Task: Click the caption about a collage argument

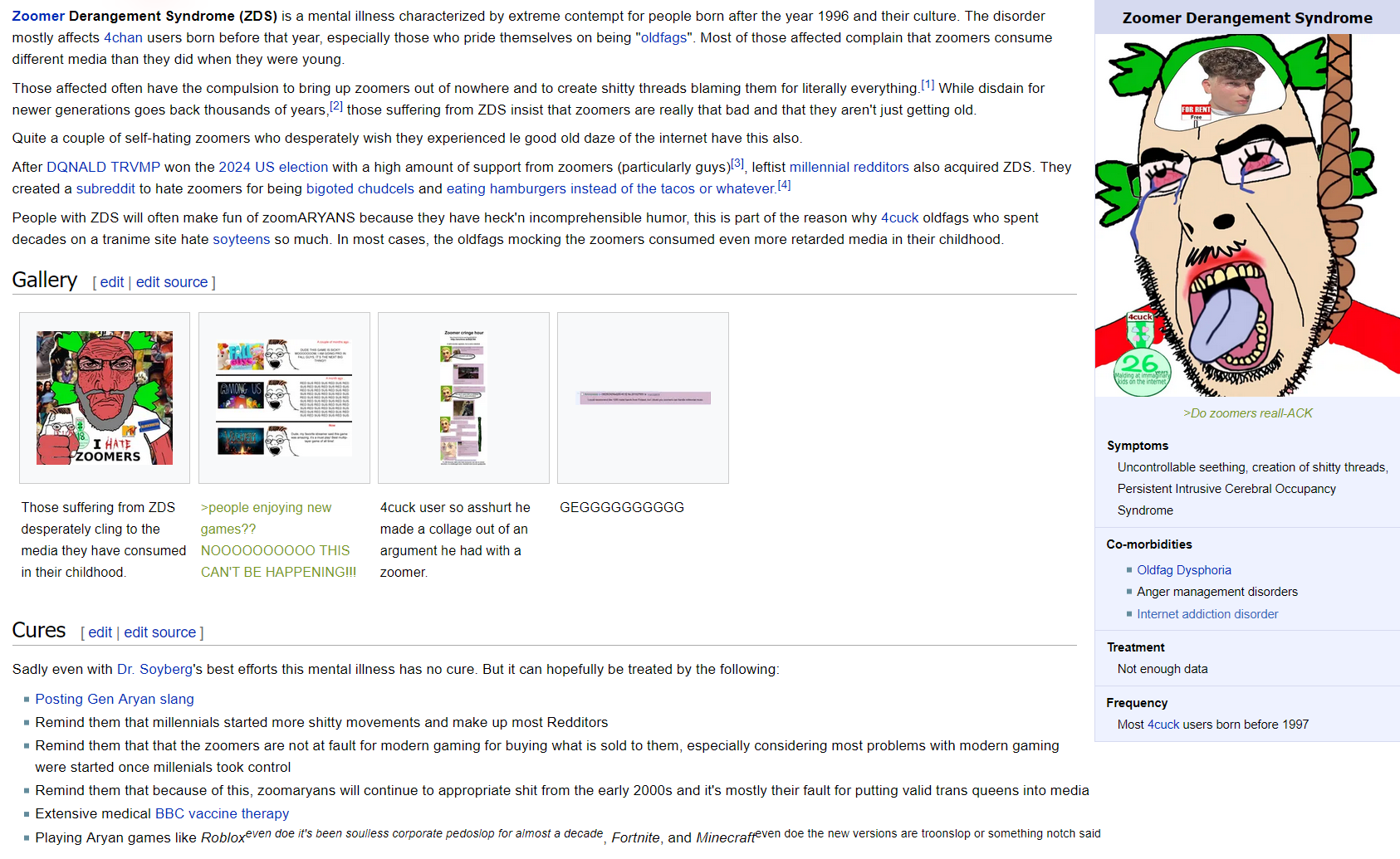Action: pyautogui.click(x=454, y=539)
